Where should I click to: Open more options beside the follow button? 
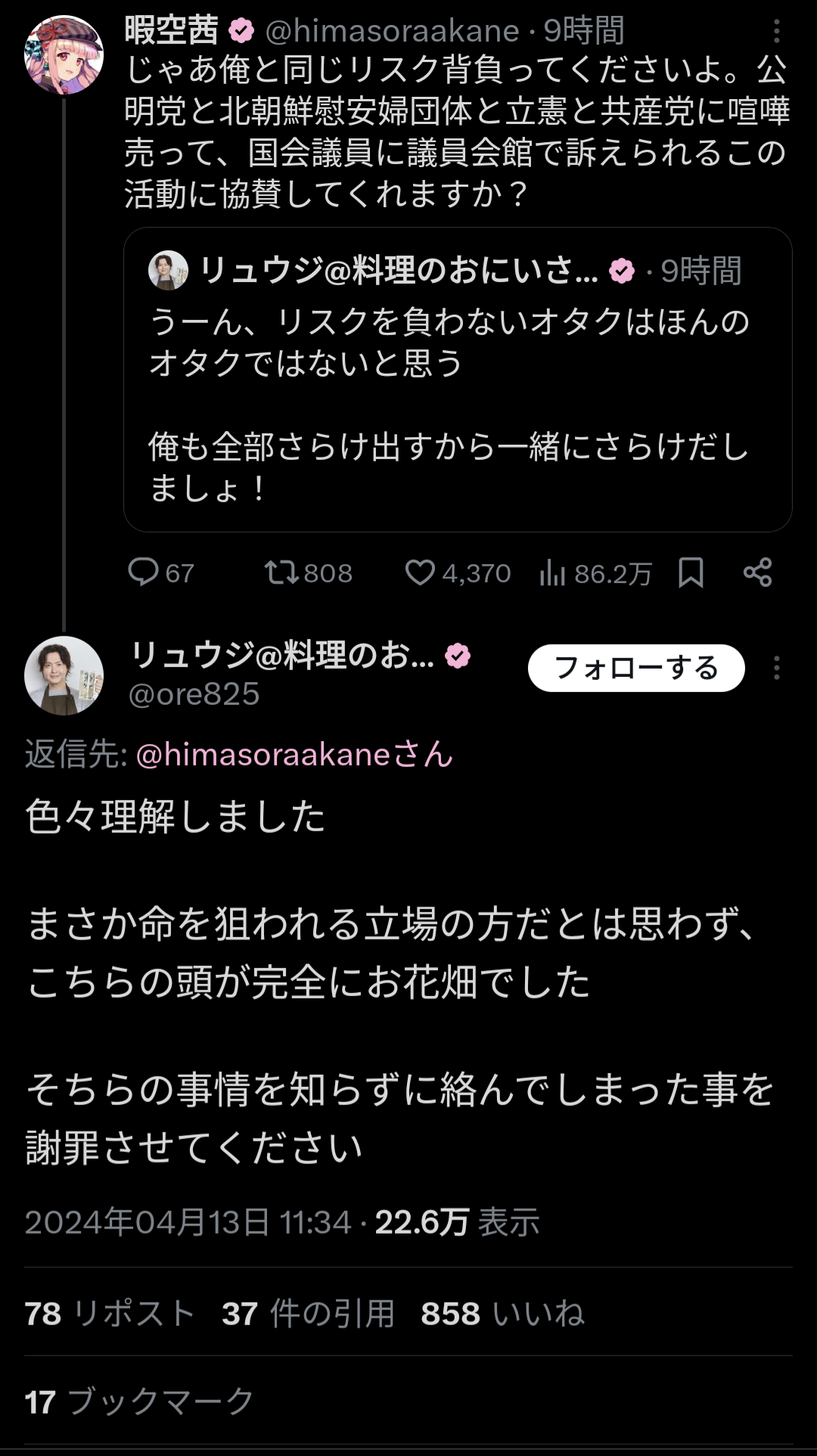(x=776, y=668)
